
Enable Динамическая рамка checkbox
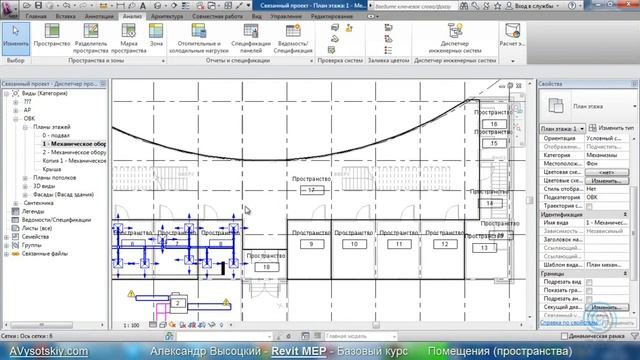point(564,336)
